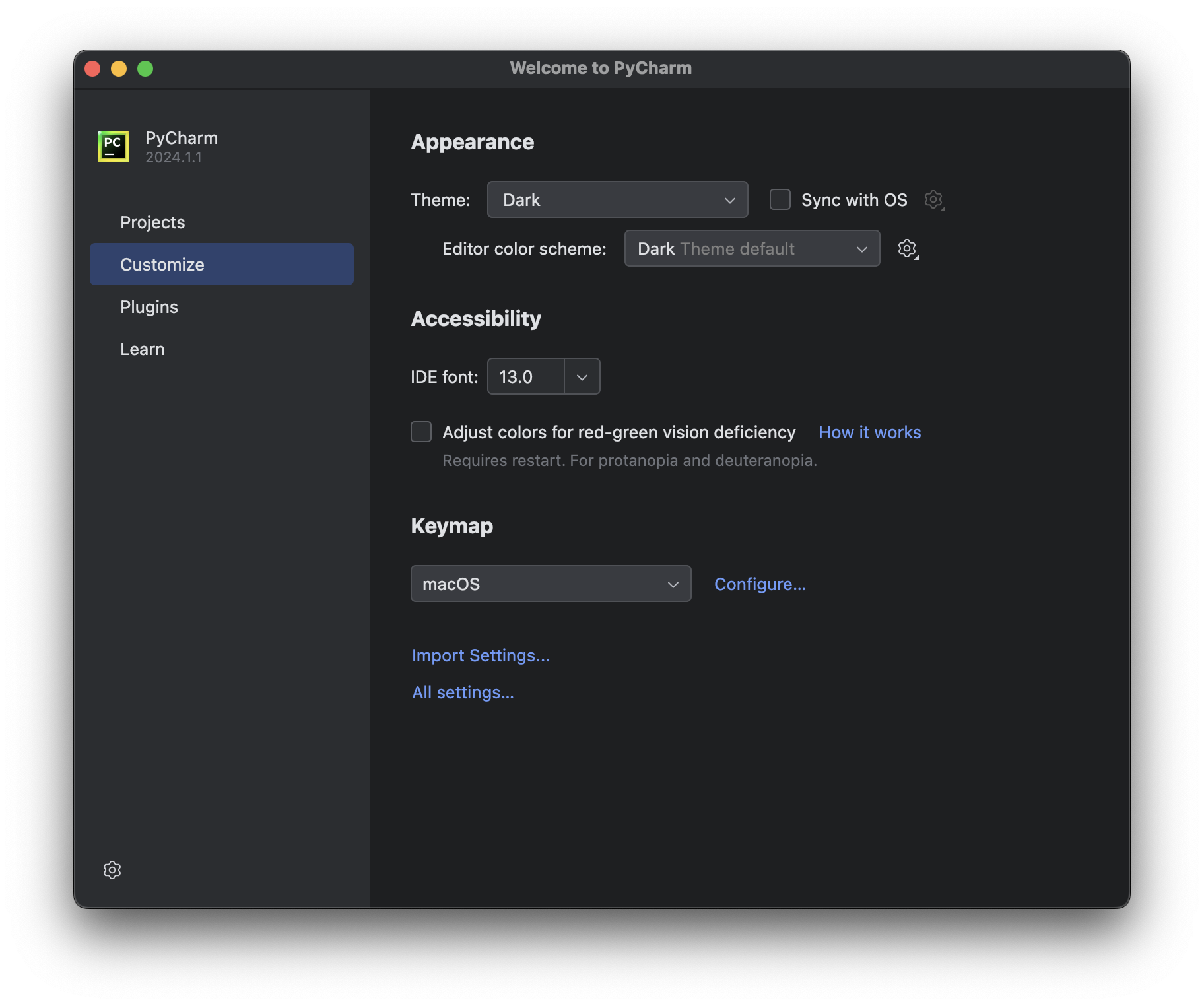Click the PyCharm 2024.1.1 version text
Screen dimensions: 1204x1006
point(174,158)
